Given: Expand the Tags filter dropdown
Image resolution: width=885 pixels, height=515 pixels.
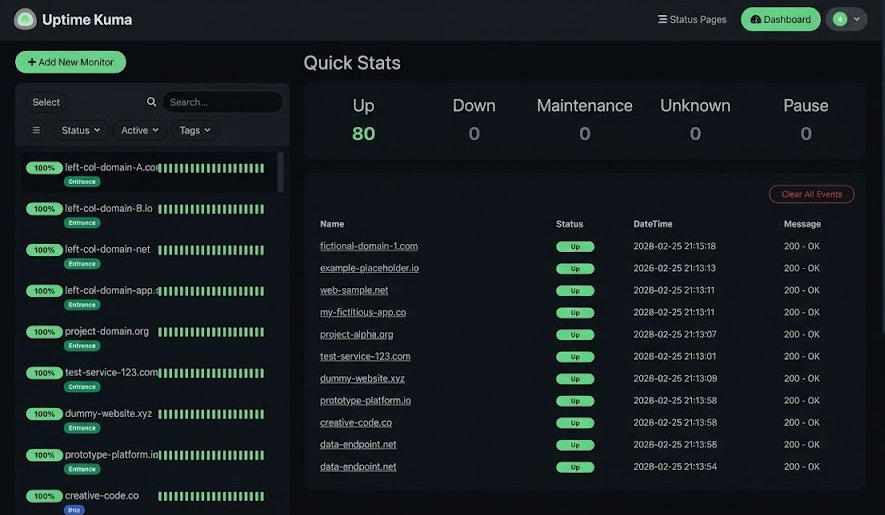Looking at the screenshot, I should coord(195,130).
